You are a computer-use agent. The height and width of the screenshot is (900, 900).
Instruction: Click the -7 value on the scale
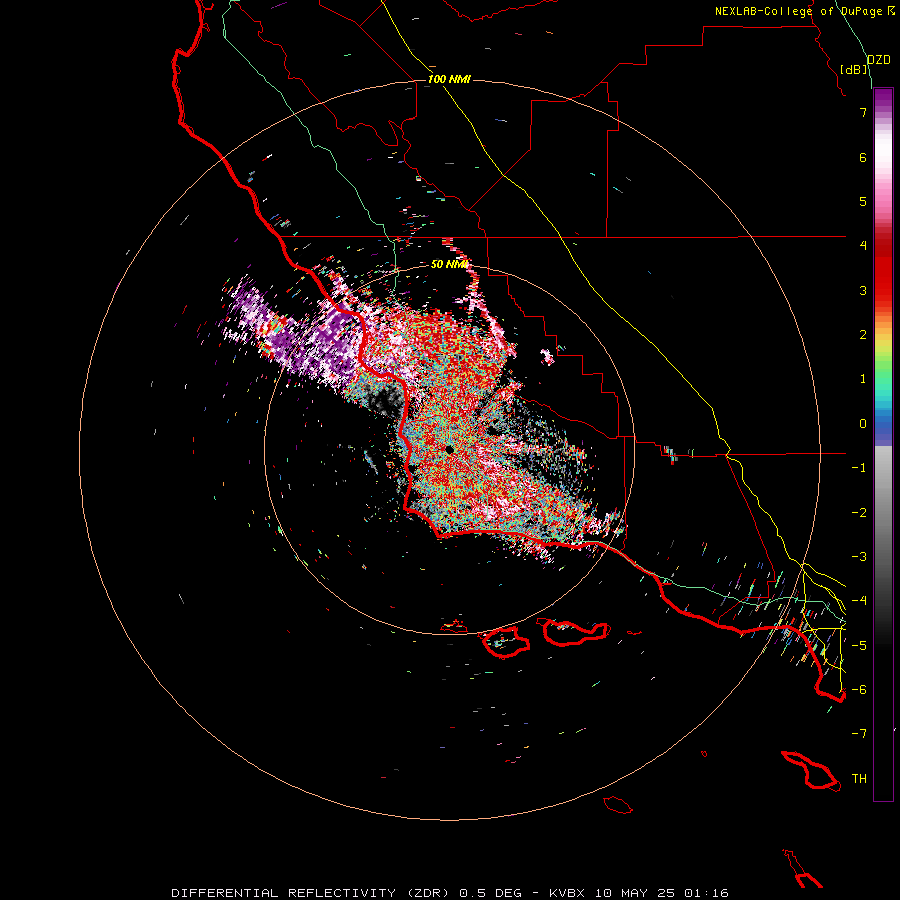pyautogui.click(x=859, y=734)
